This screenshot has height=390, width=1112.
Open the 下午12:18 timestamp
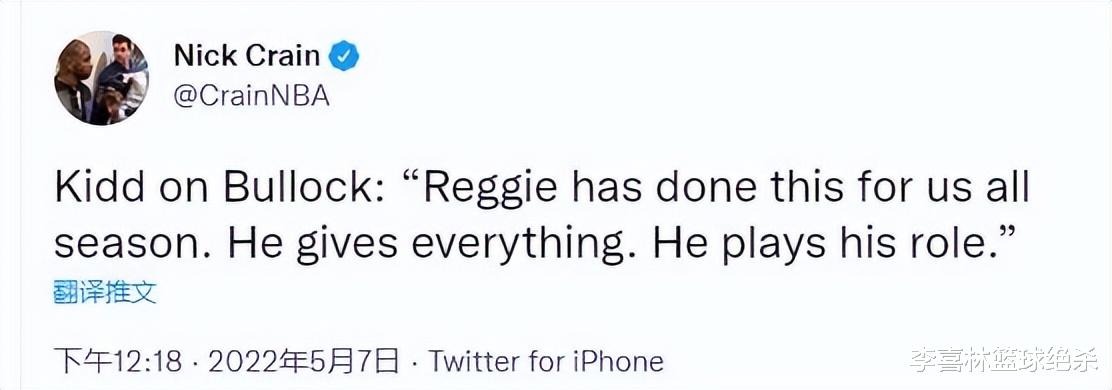tap(118, 361)
